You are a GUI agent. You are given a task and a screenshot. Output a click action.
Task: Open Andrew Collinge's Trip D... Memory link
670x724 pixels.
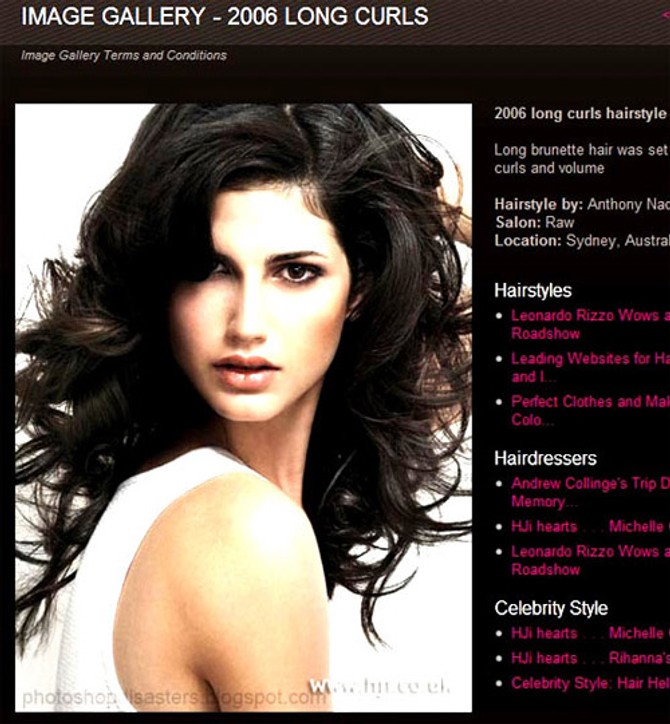tap(591, 493)
